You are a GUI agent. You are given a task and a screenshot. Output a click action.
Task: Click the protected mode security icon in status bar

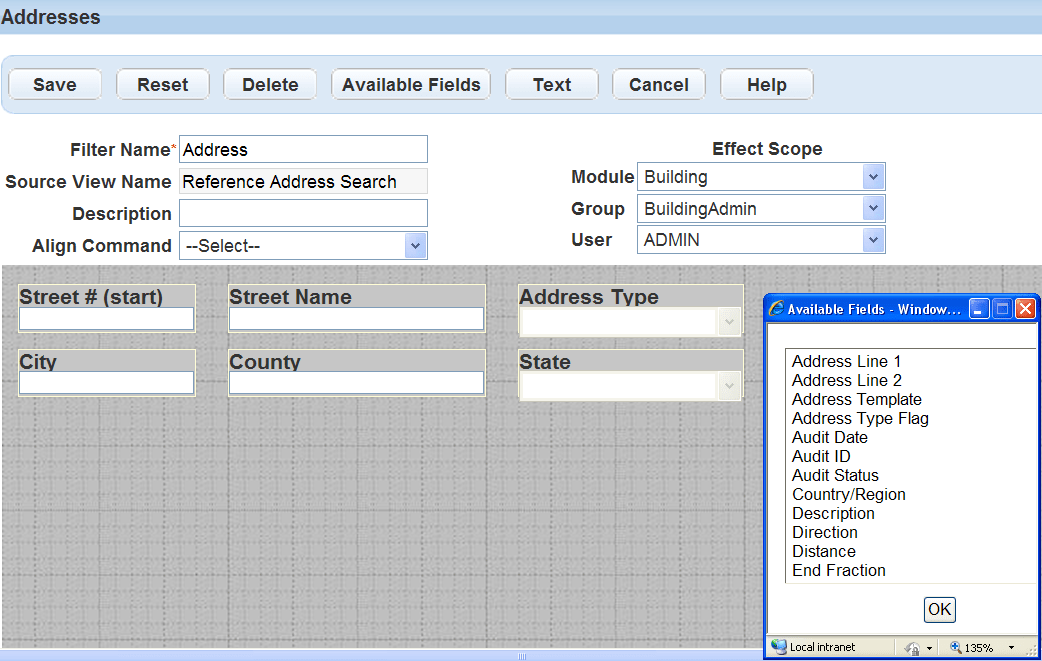(912, 648)
